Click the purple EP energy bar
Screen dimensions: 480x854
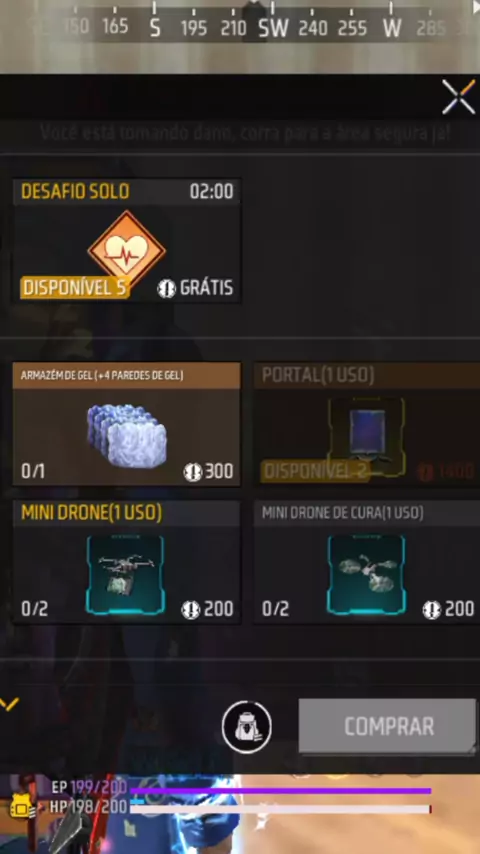[x=280, y=790]
